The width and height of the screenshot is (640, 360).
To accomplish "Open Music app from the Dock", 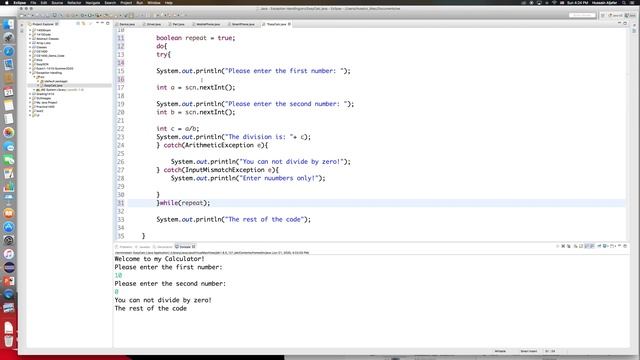I will click(x=9, y=254).
